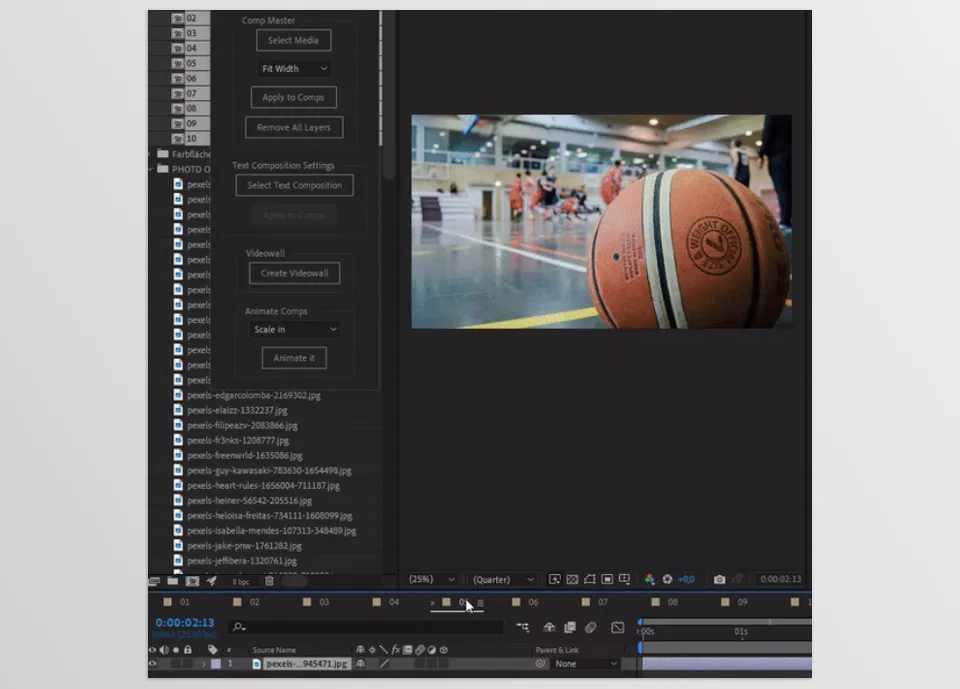Adjust the exposure control showing +0,0

pos(688,579)
